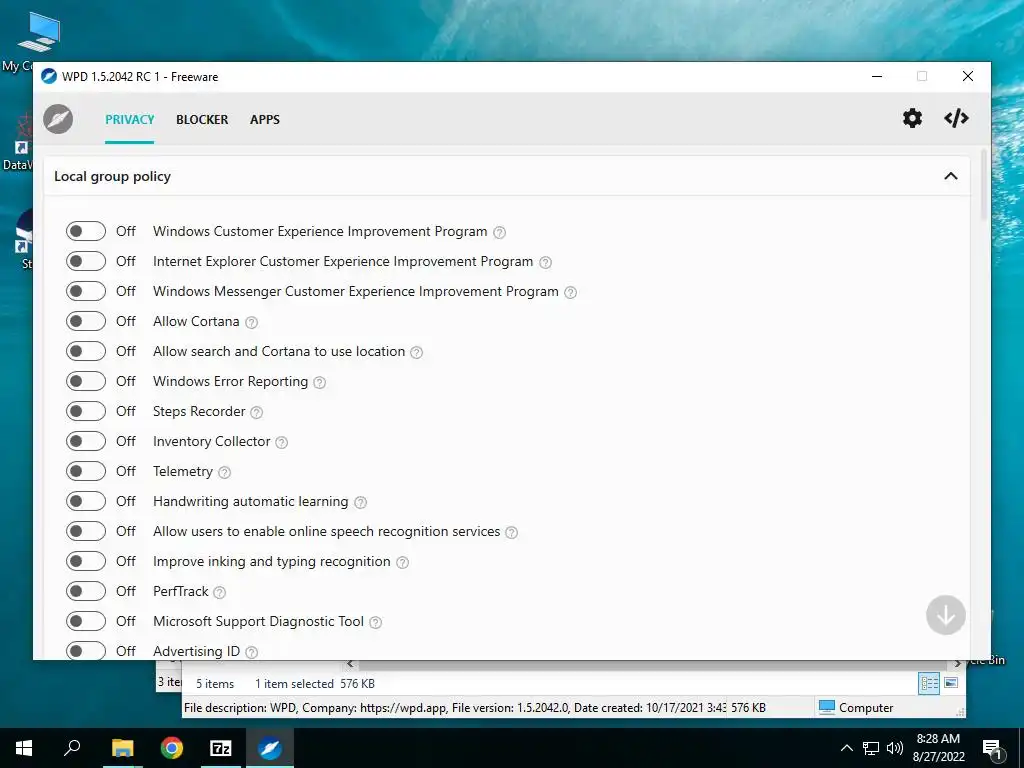The height and width of the screenshot is (768, 1024).
Task: Toggle Internet Explorer Customer Experience Improvement switch
Action: (x=86, y=261)
